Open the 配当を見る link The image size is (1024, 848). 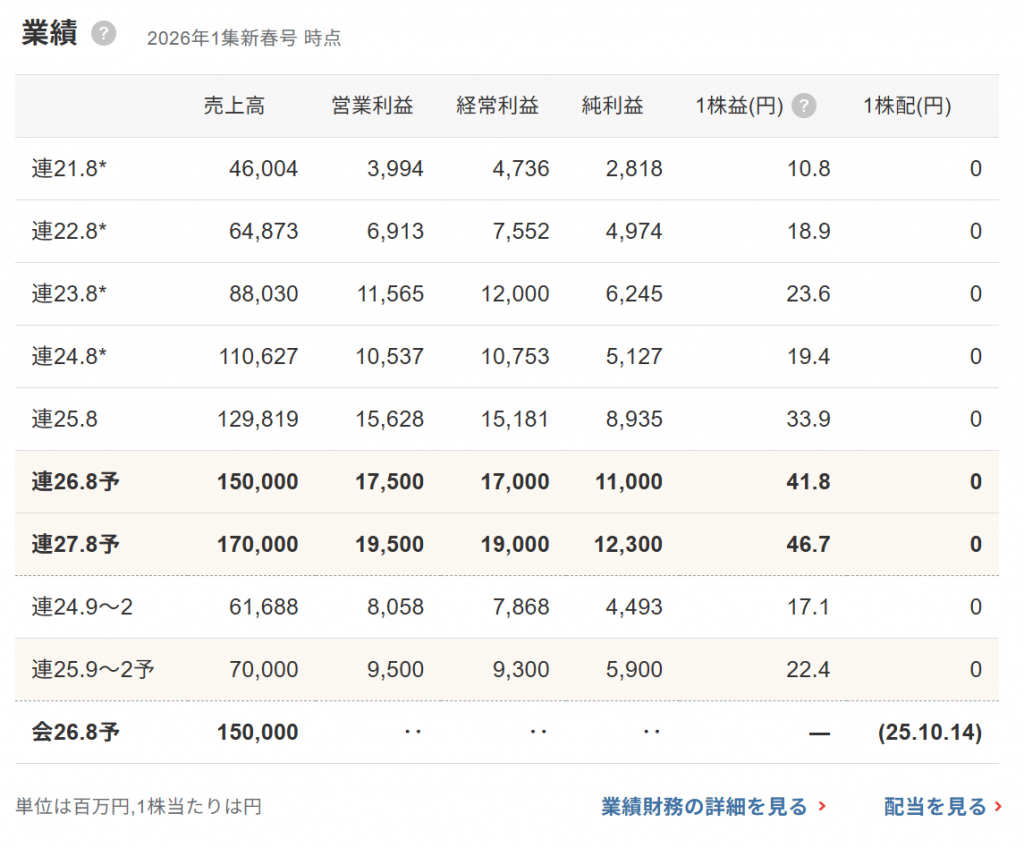click(935, 807)
